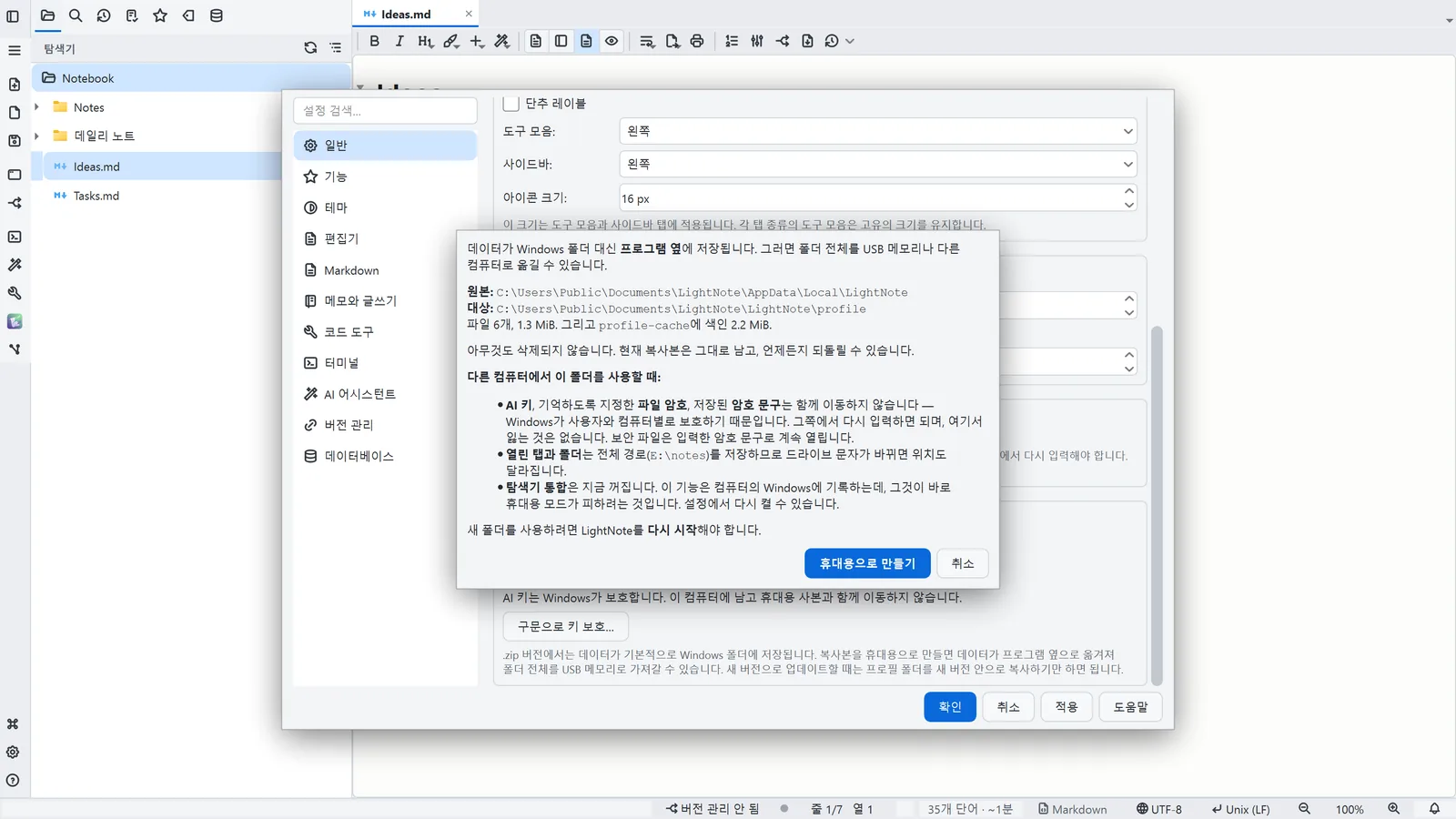Select the Markdown settings category

385,270
